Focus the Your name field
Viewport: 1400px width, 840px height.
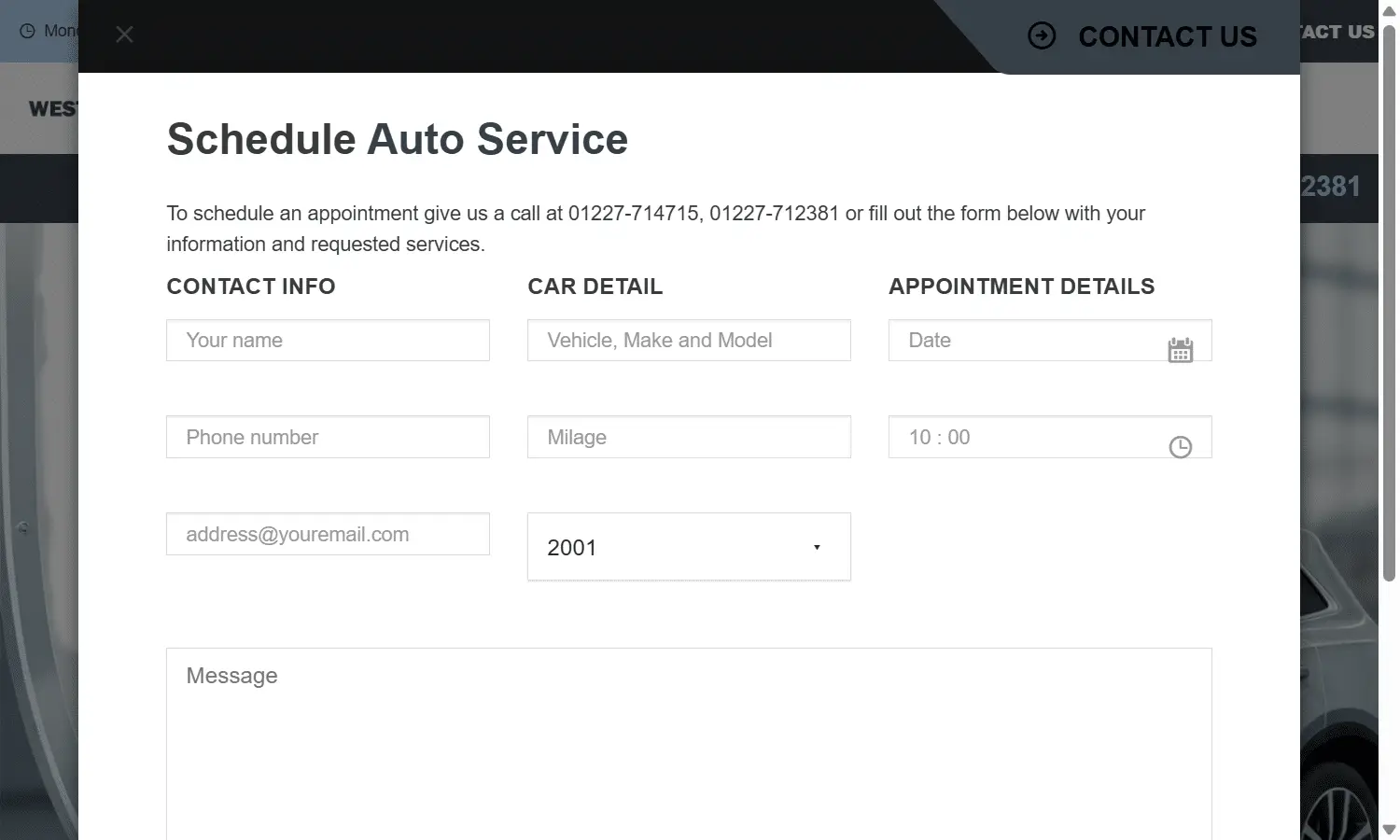tap(328, 341)
